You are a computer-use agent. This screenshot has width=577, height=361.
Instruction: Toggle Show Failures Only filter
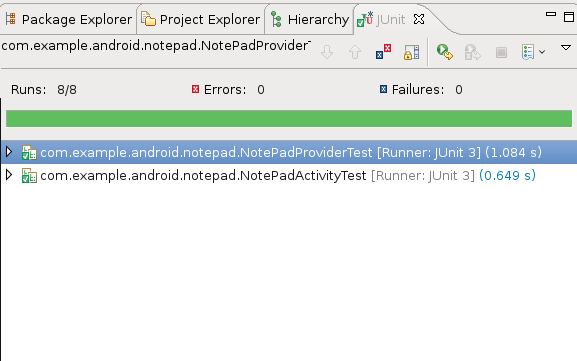pos(383,52)
